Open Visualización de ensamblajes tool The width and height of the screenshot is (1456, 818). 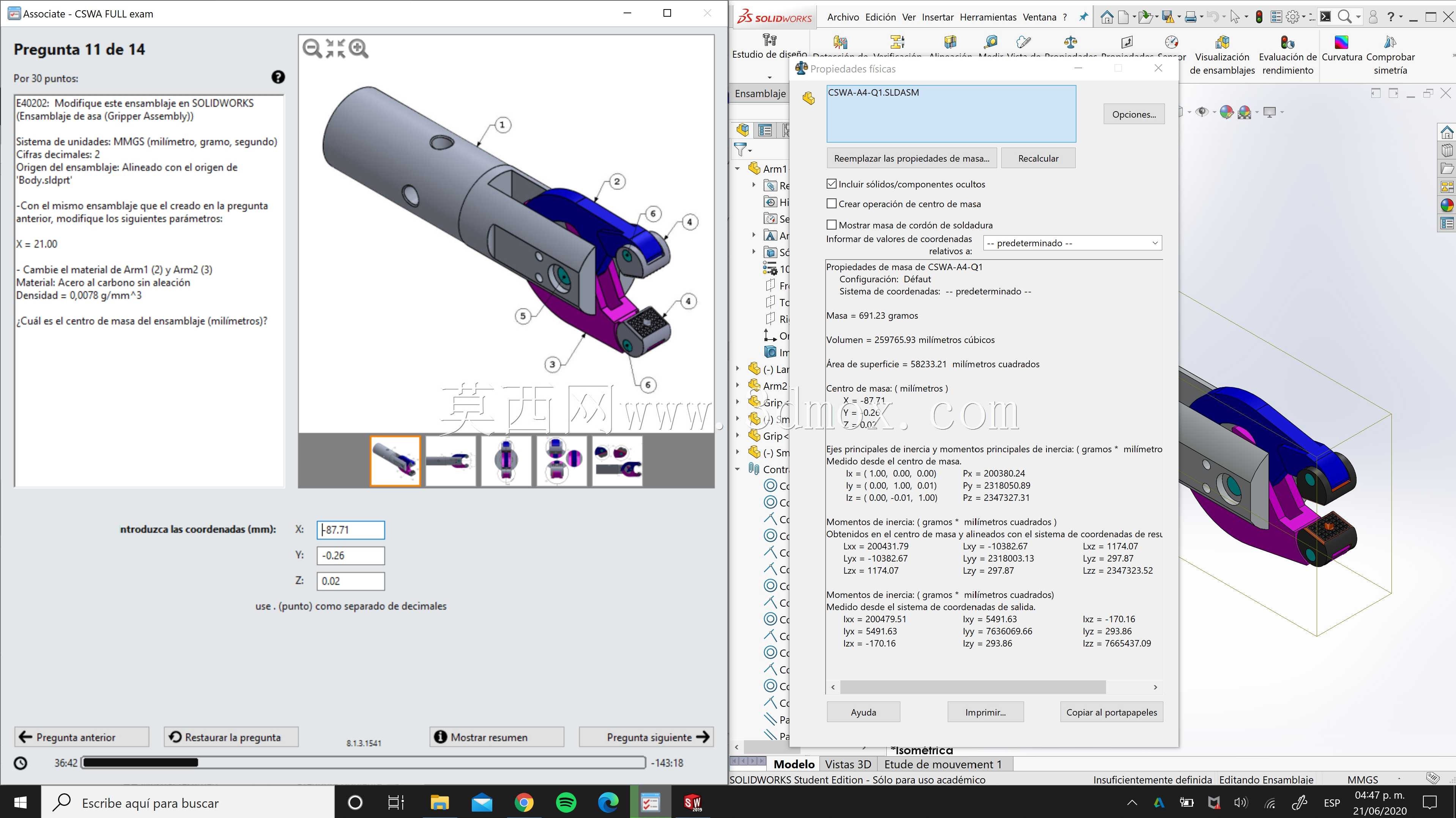(1222, 55)
